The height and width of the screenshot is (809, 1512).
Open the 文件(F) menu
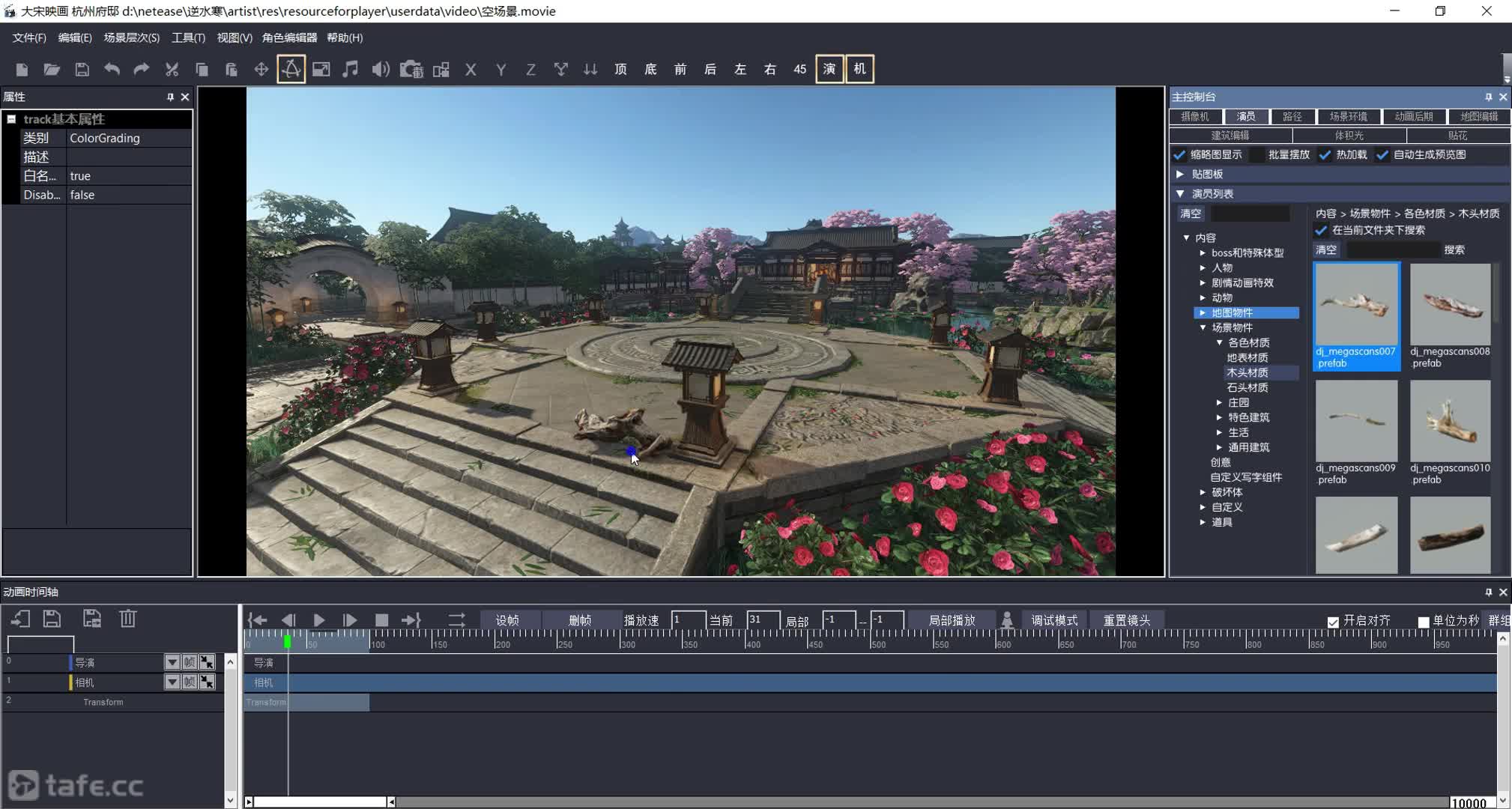pos(29,37)
